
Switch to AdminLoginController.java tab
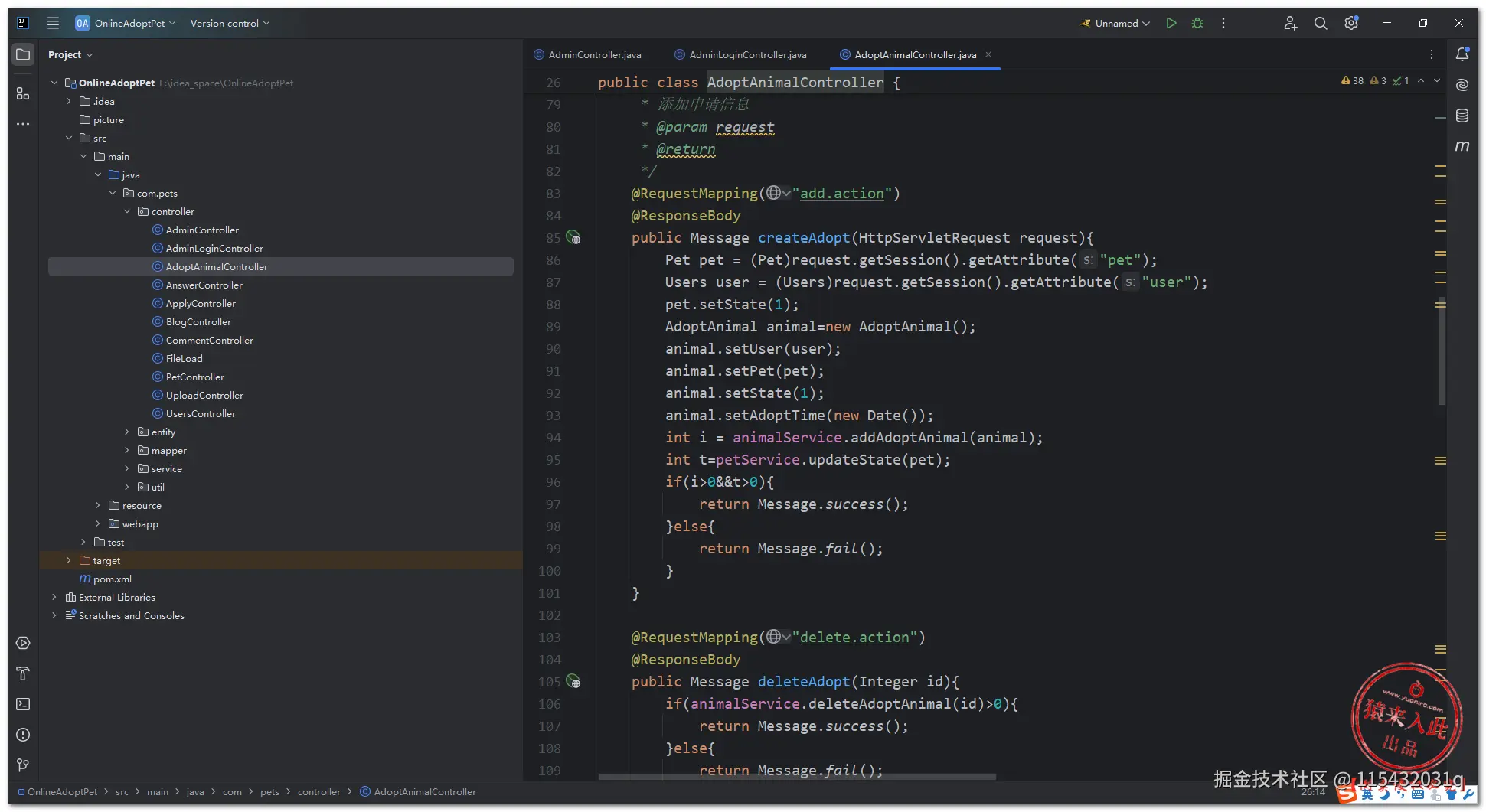pos(740,54)
